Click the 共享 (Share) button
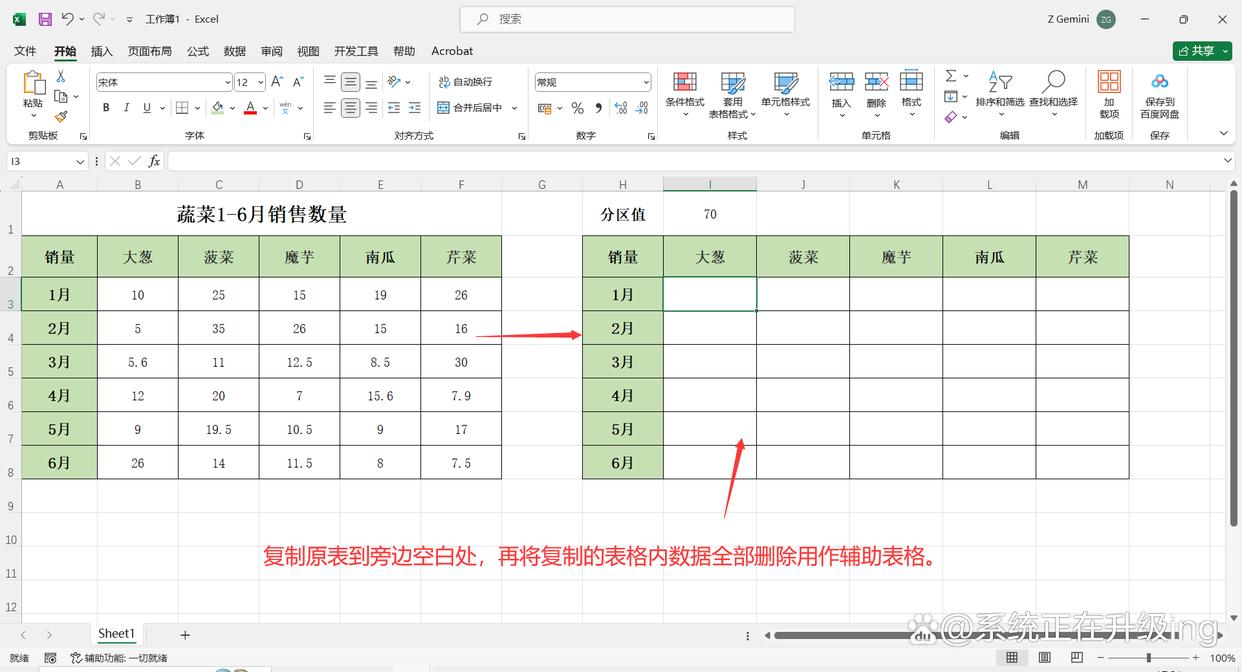Screen dimensions: 1242x672 [x=1202, y=51]
